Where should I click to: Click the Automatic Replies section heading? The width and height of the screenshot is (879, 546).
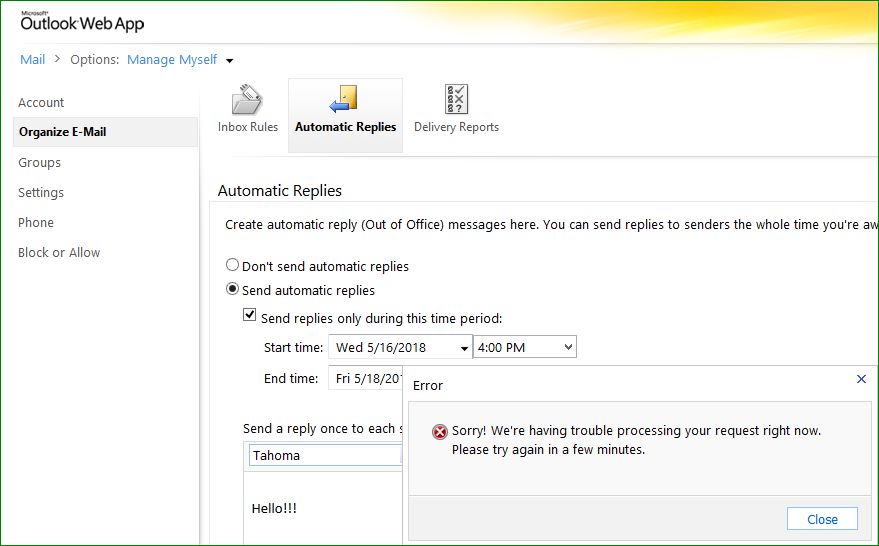click(280, 191)
